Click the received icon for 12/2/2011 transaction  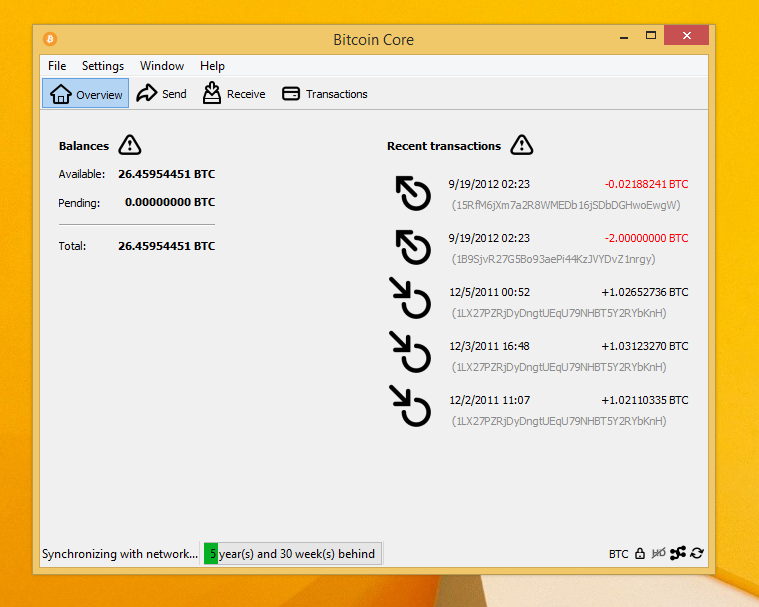pyautogui.click(x=410, y=406)
